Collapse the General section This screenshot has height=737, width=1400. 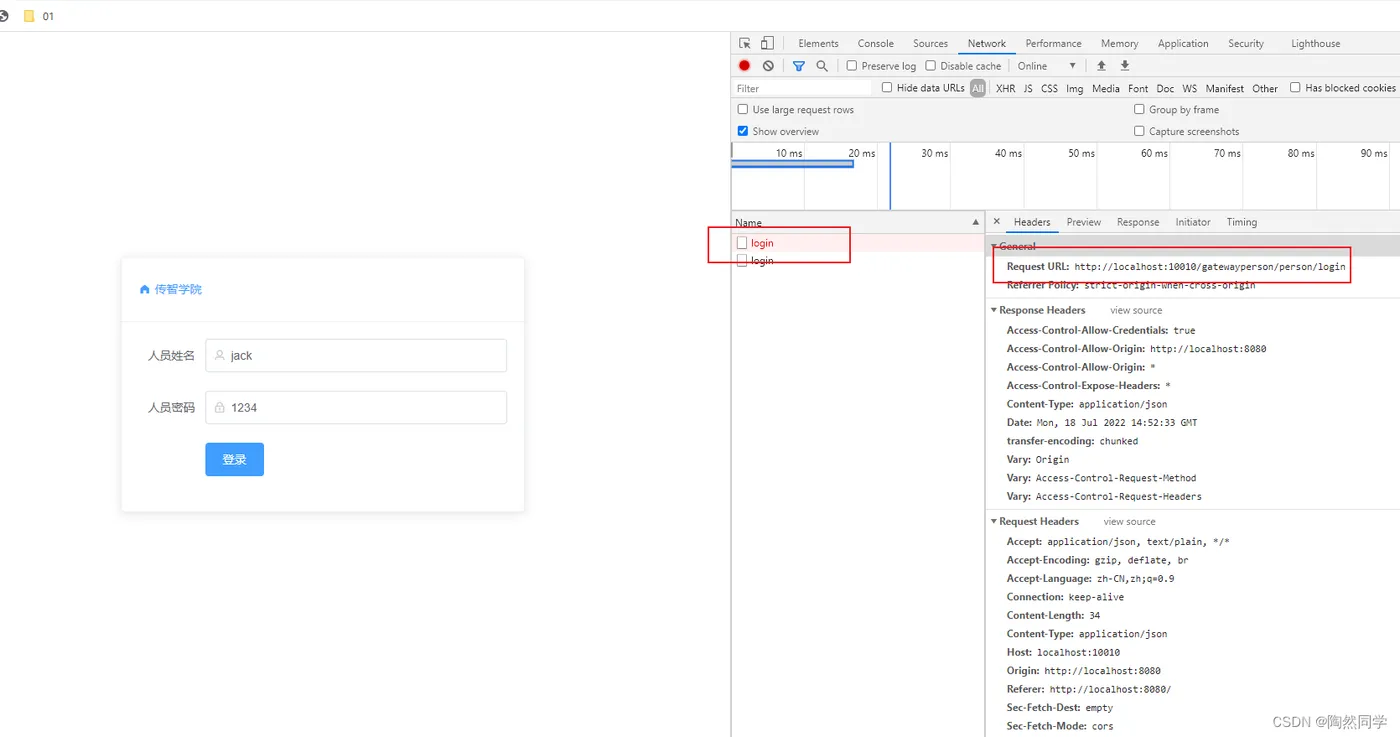tap(994, 246)
